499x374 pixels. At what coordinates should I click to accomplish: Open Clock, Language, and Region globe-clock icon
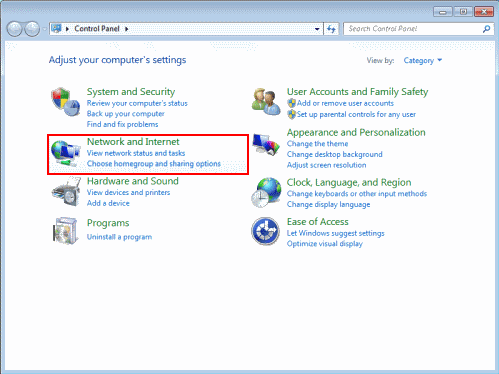266,192
